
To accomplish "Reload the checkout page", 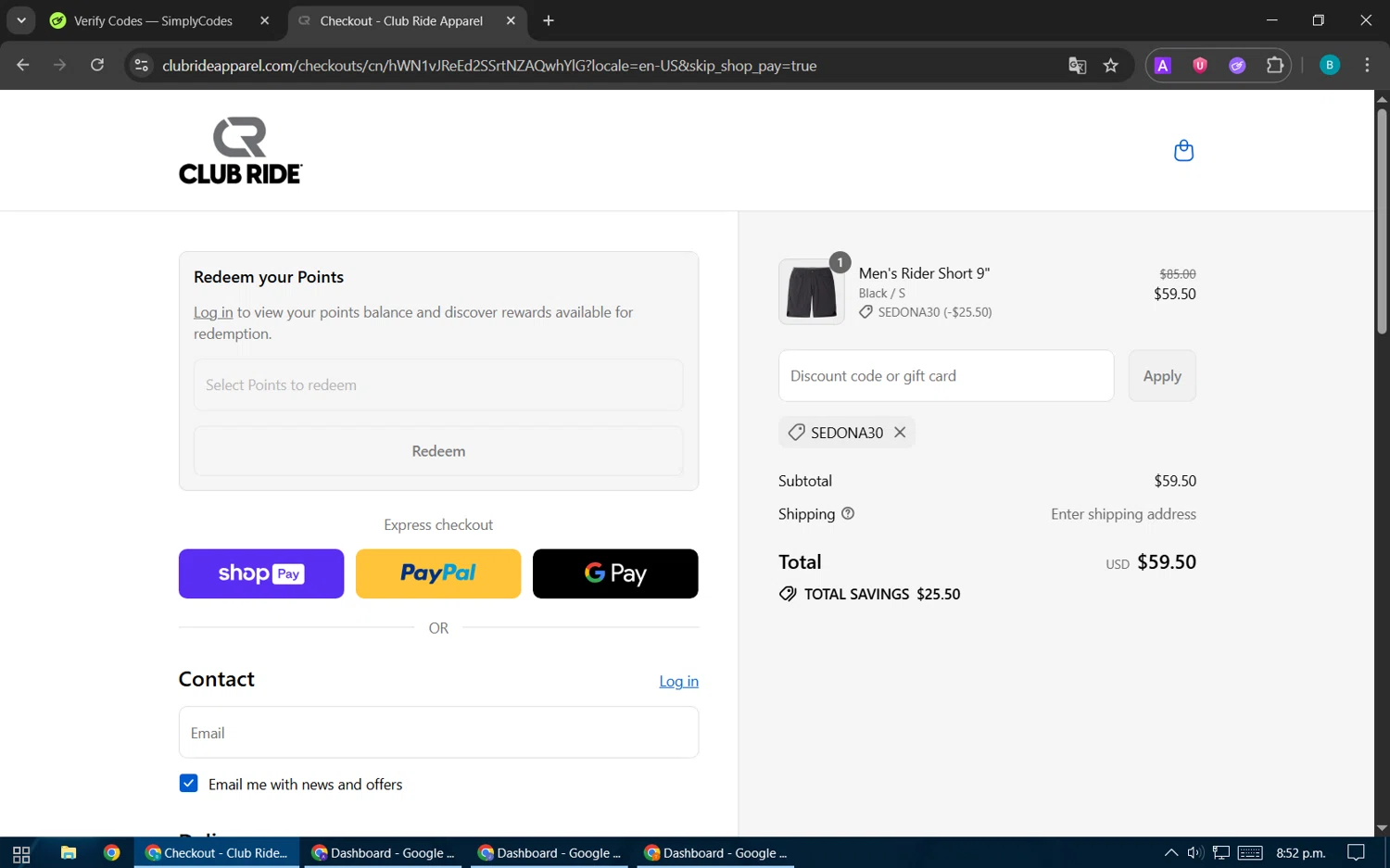I will (97, 65).
